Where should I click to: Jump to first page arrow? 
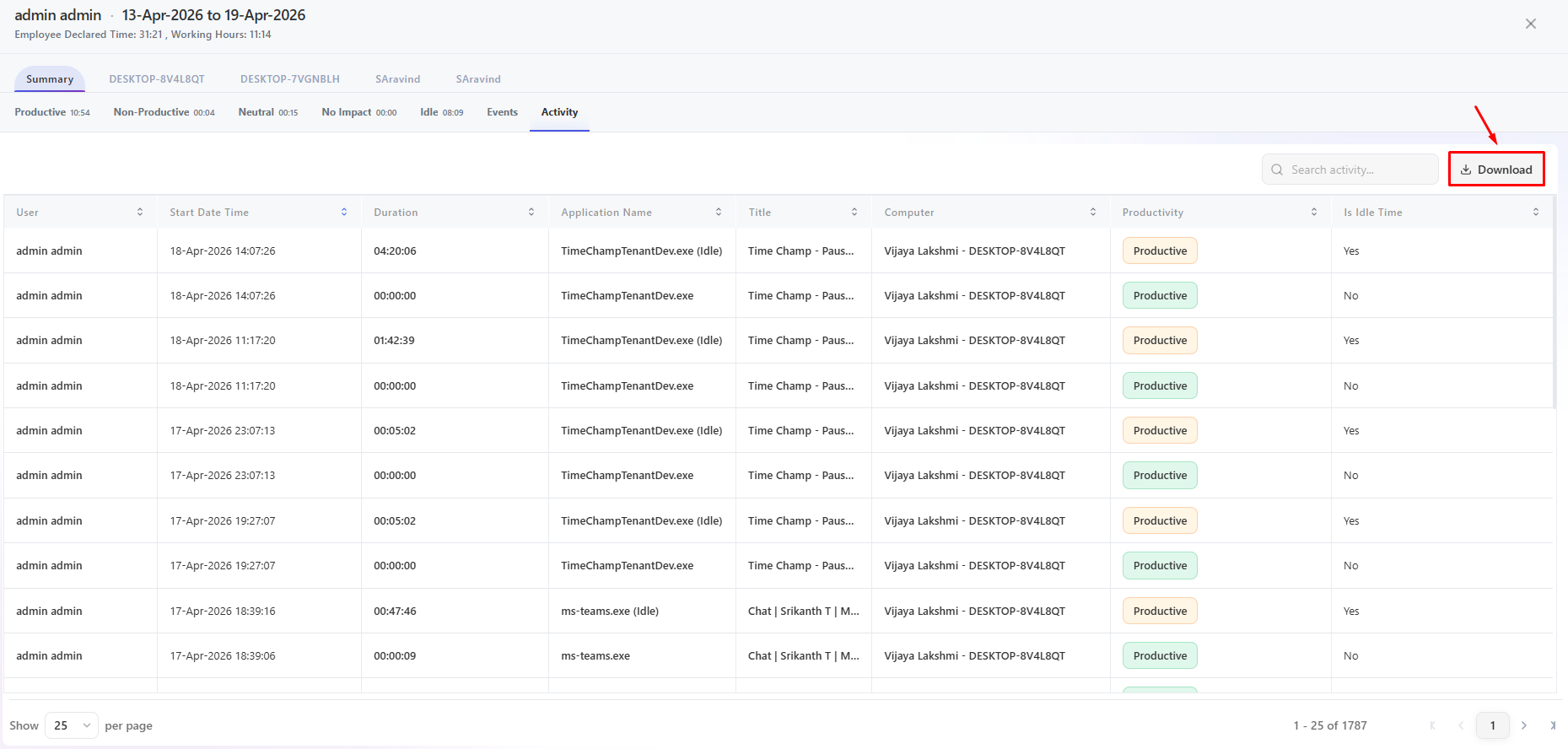(1432, 725)
